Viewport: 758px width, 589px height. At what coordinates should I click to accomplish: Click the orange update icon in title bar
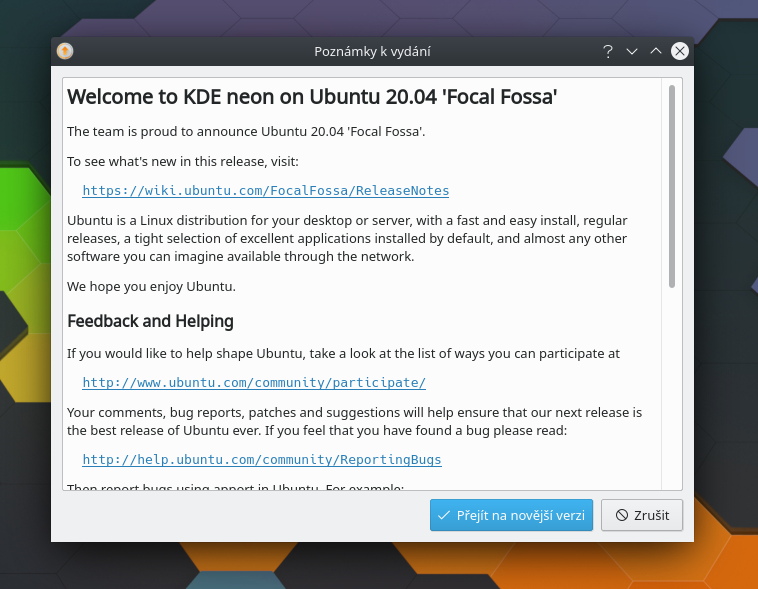pos(65,51)
